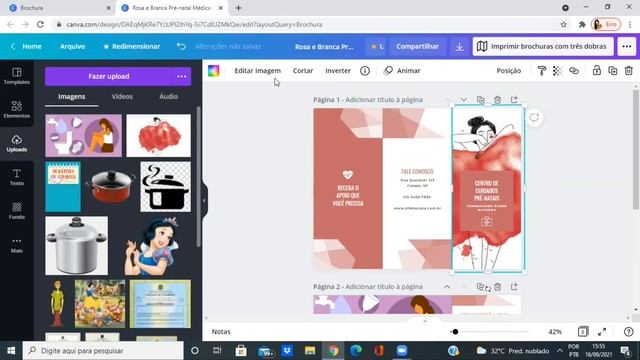This screenshot has width=640, height=360.
Task: Adjust the zoom slider handle
Action: (x=455, y=332)
